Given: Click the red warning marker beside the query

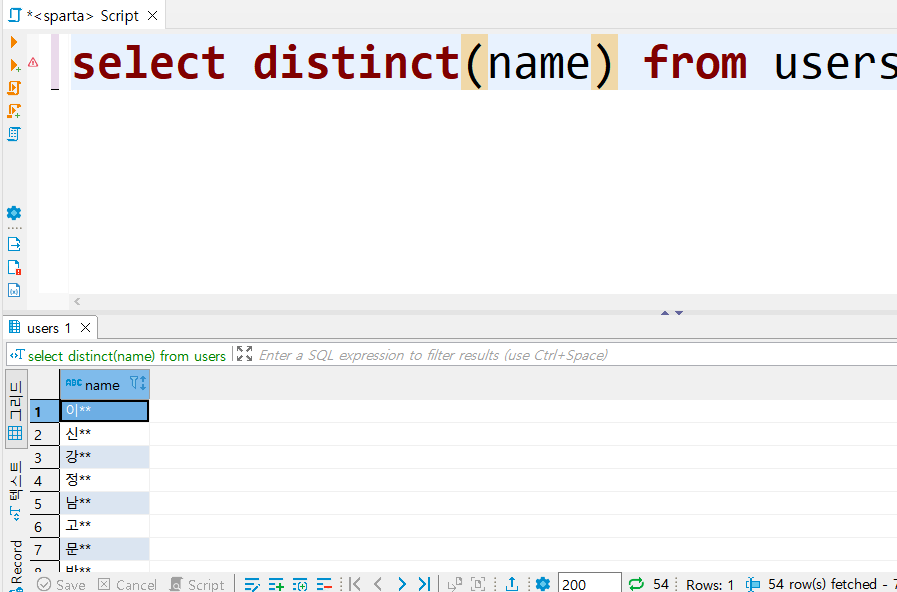Looking at the screenshot, I should pyautogui.click(x=33, y=62).
